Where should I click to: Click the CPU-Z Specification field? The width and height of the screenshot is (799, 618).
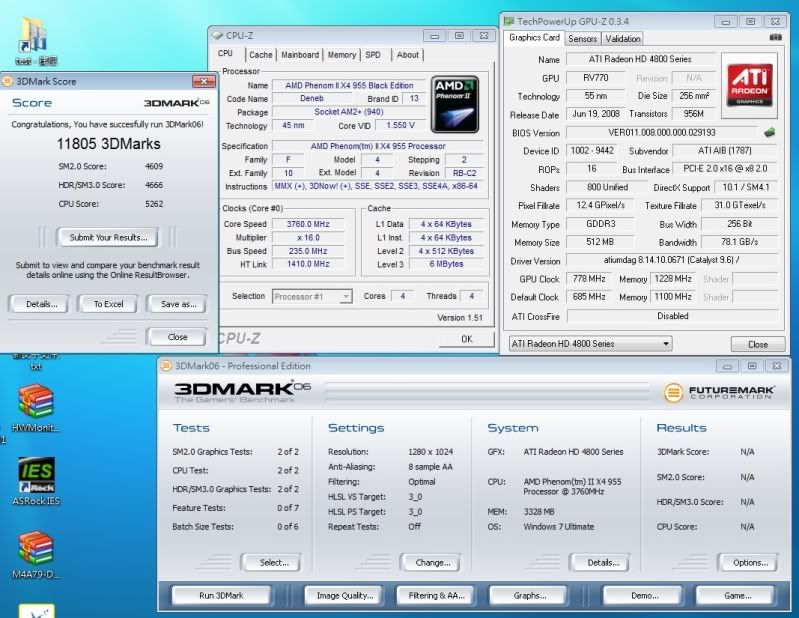[378, 146]
